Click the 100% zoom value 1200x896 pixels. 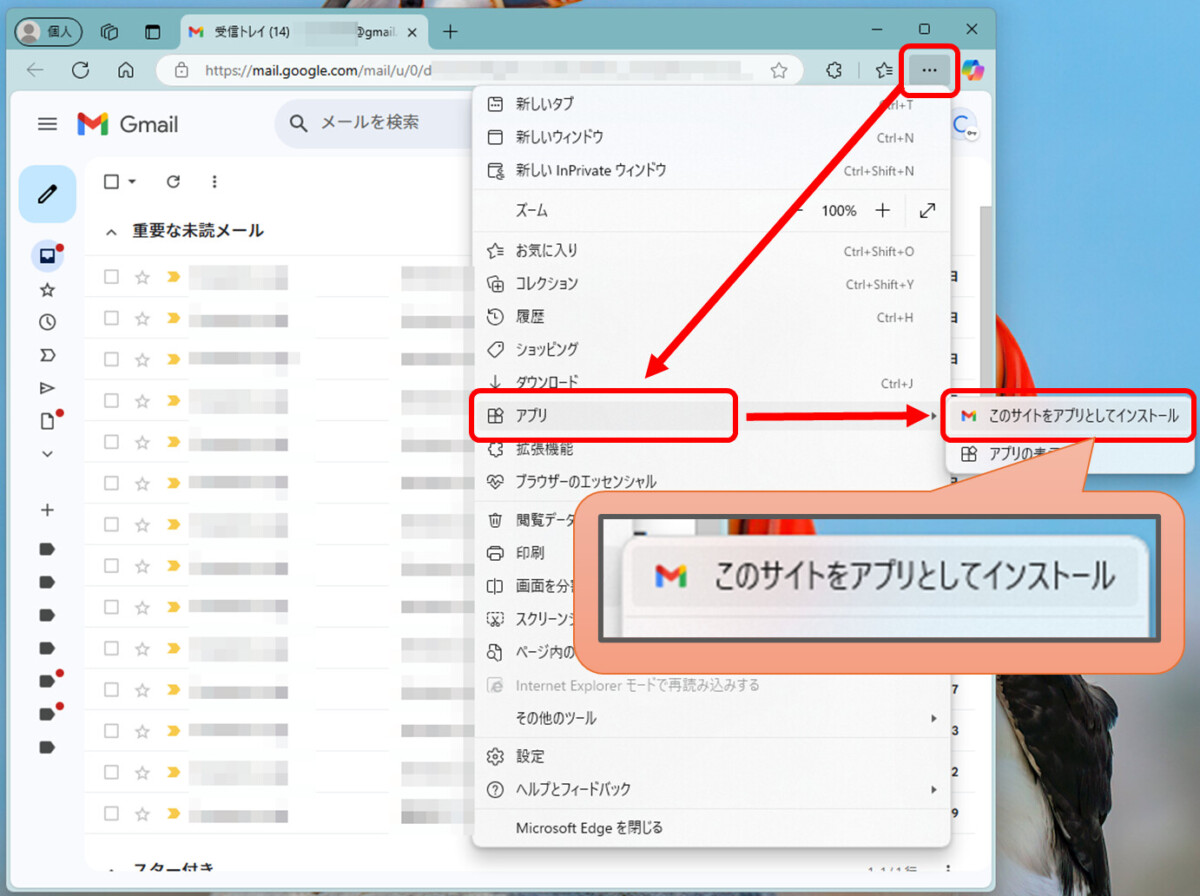[x=839, y=211]
